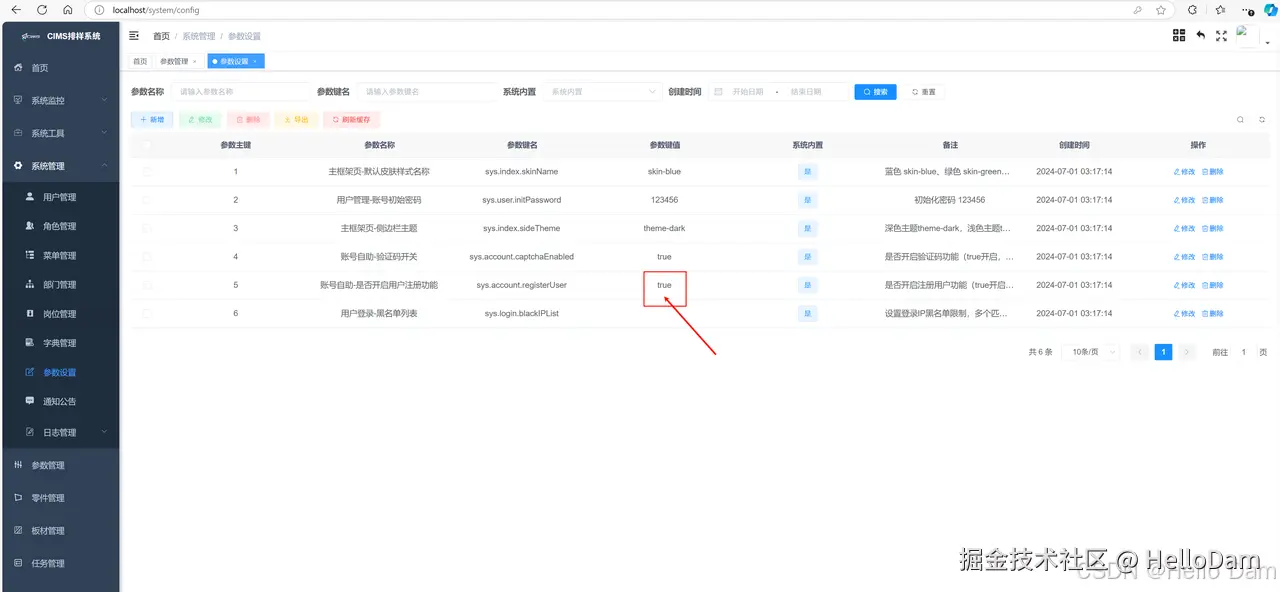
Task: Switch to 首页 page tab
Action: [140, 61]
